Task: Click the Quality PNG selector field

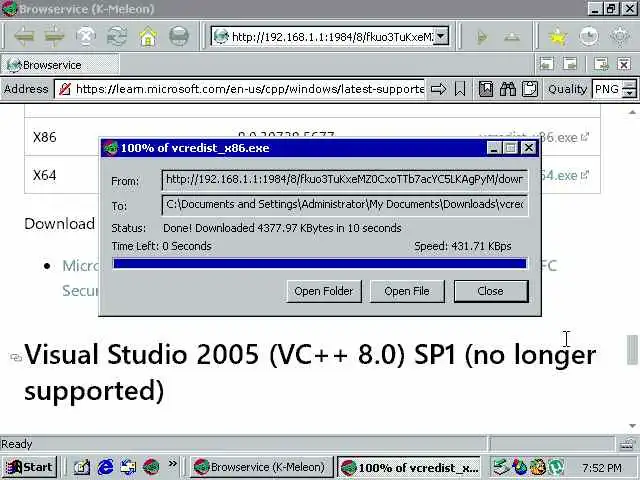Action: pyautogui.click(x=607, y=89)
